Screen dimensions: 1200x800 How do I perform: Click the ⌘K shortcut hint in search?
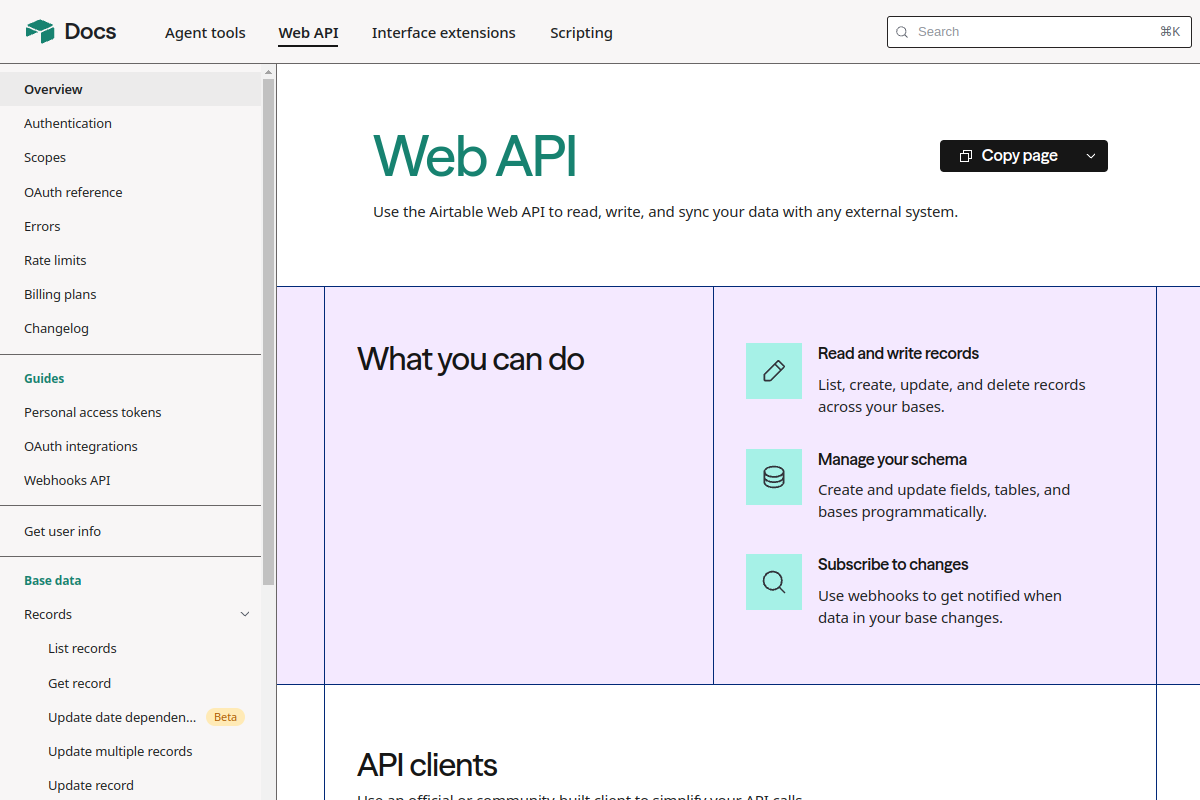point(1170,32)
